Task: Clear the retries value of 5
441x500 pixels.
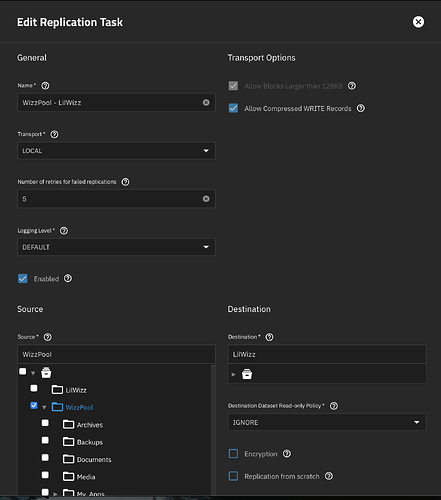Action: click(x=206, y=199)
